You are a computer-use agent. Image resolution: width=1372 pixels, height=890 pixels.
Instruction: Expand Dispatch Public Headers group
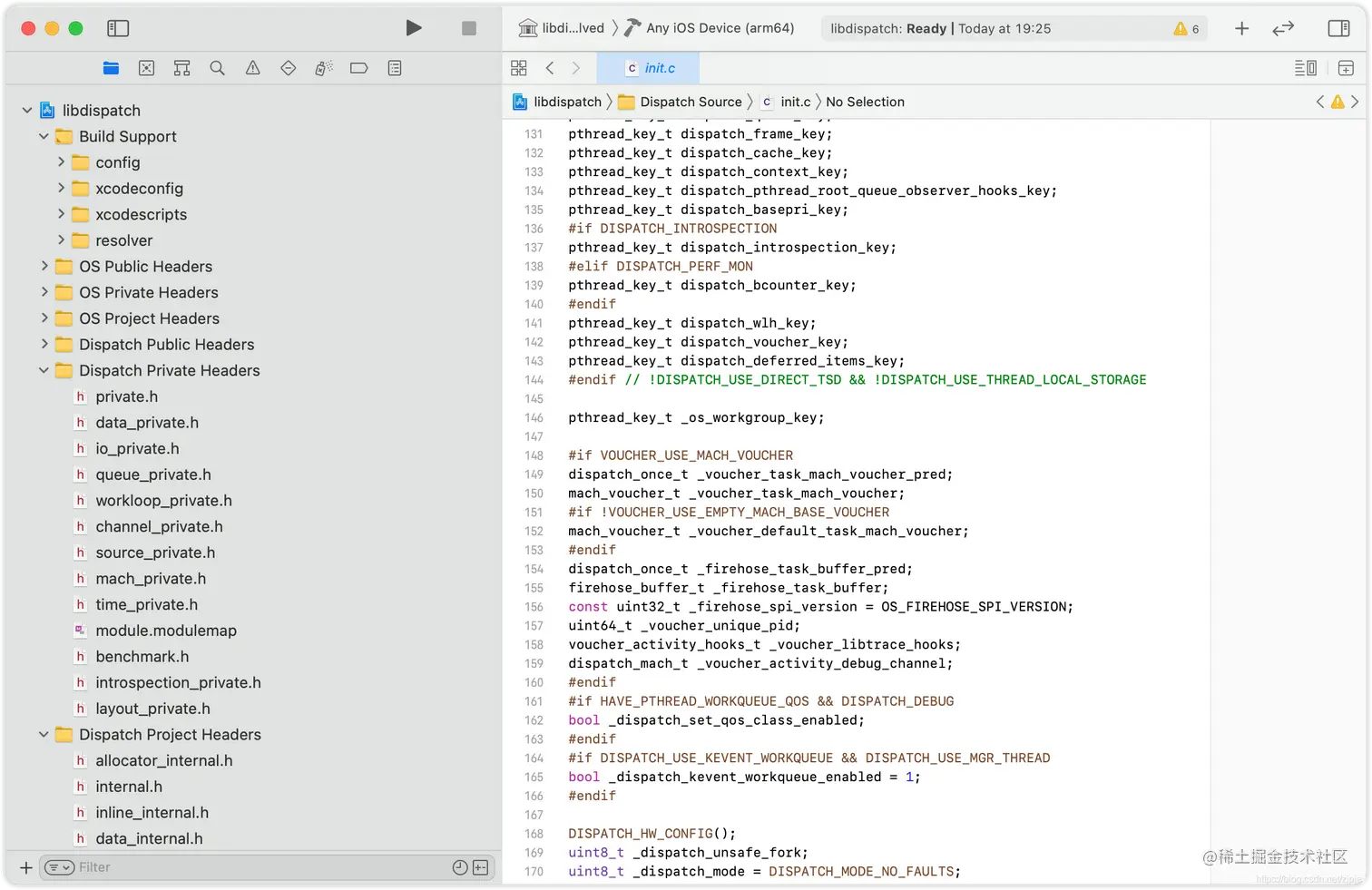click(44, 344)
